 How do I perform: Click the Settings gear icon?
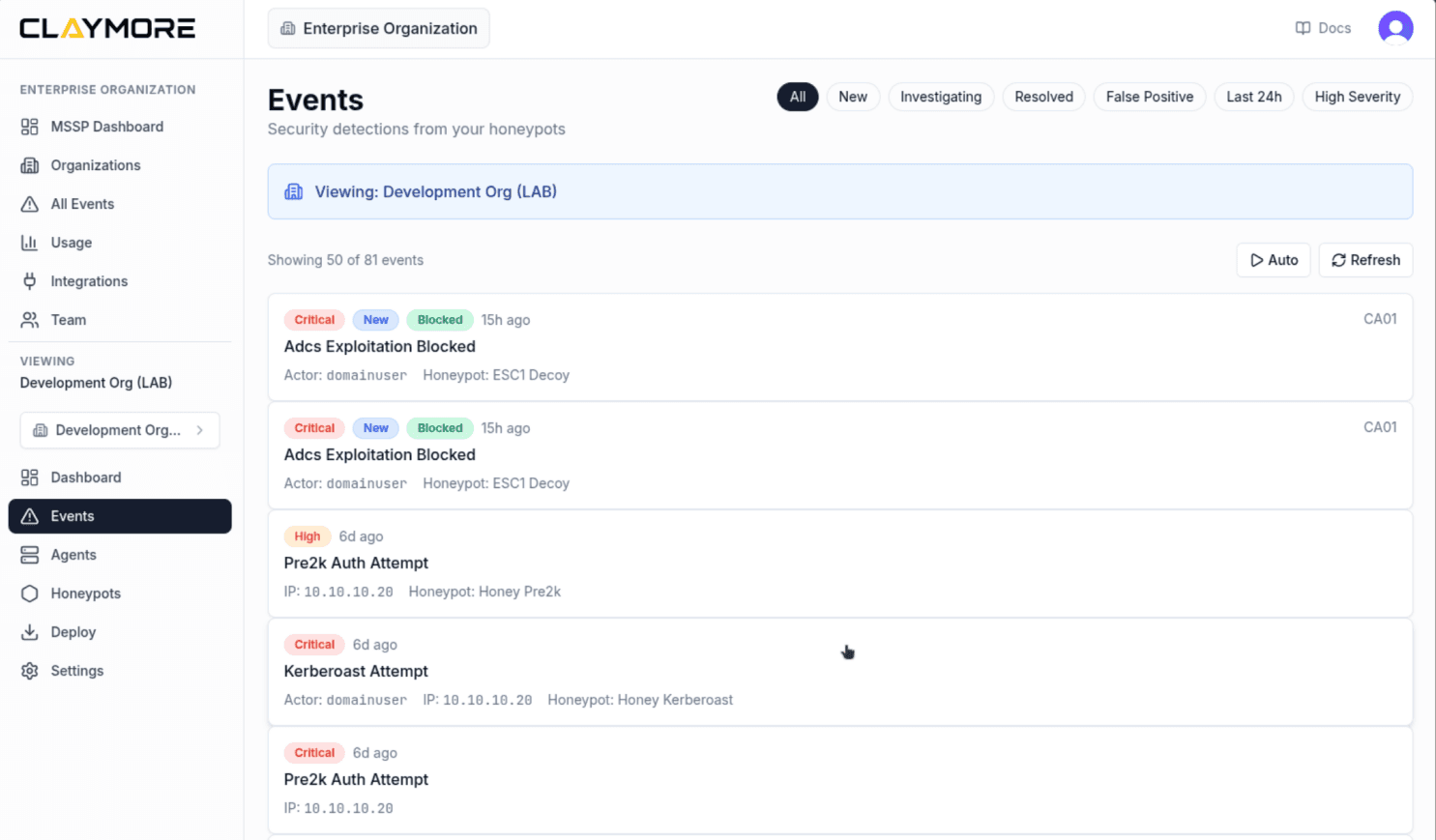coord(30,671)
